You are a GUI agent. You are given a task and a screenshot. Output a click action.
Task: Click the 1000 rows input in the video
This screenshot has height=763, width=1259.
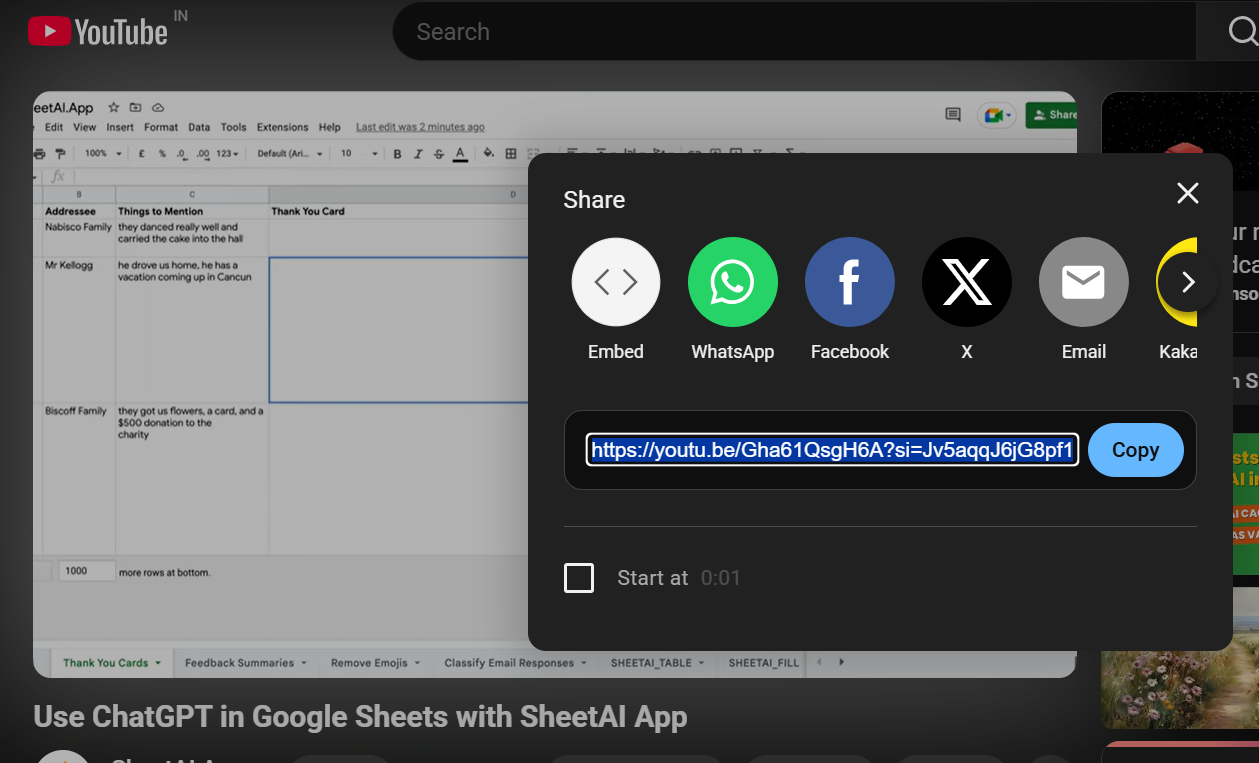tap(85, 571)
